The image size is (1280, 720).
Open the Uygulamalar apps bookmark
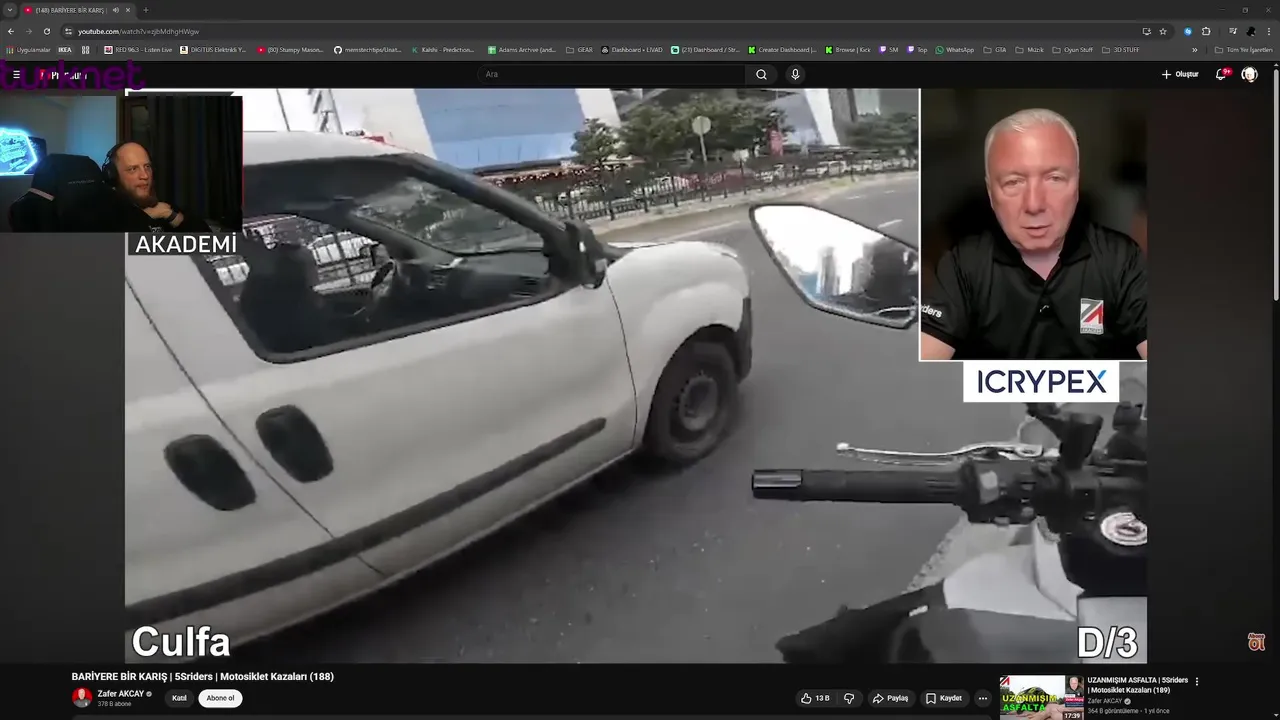click(x=29, y=49)
